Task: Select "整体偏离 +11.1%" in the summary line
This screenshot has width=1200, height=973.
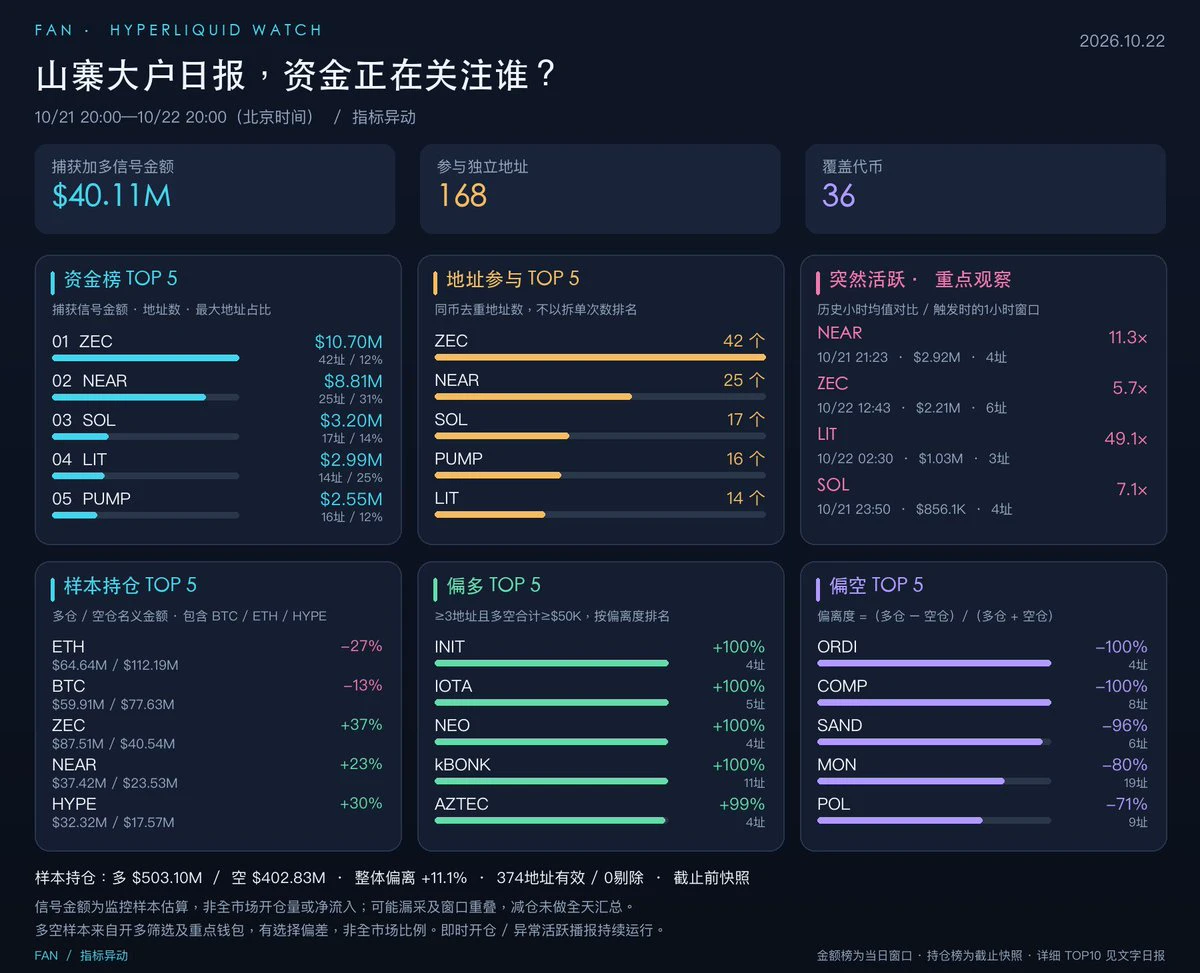Action: pos(409,878)
